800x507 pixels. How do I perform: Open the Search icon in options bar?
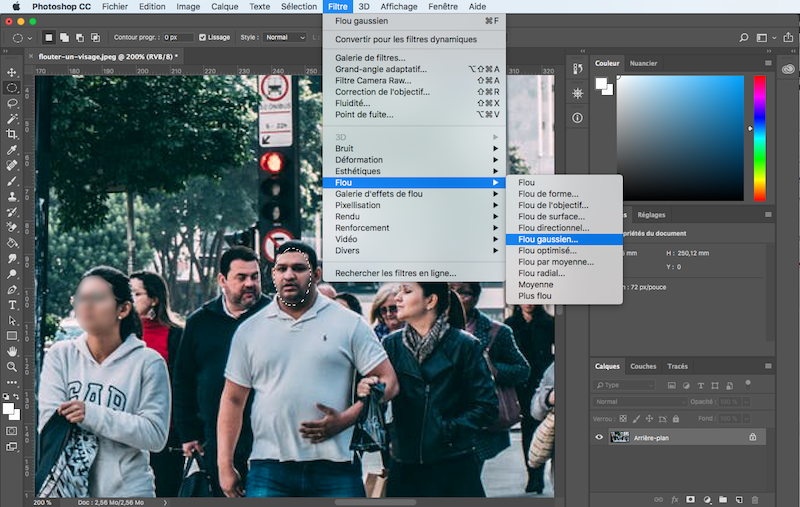744,37
